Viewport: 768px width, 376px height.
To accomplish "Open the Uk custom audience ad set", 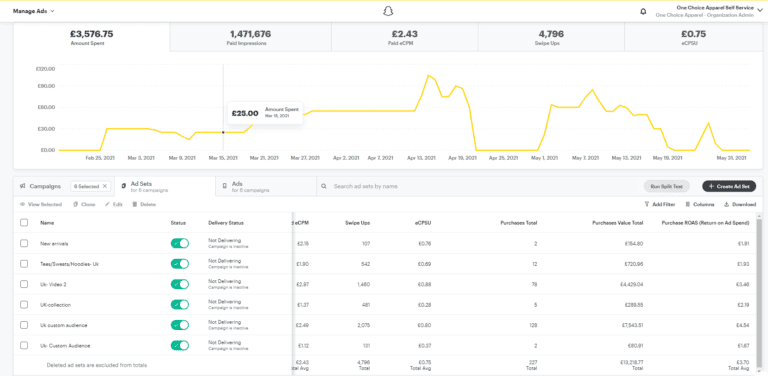I will (64, 325).
